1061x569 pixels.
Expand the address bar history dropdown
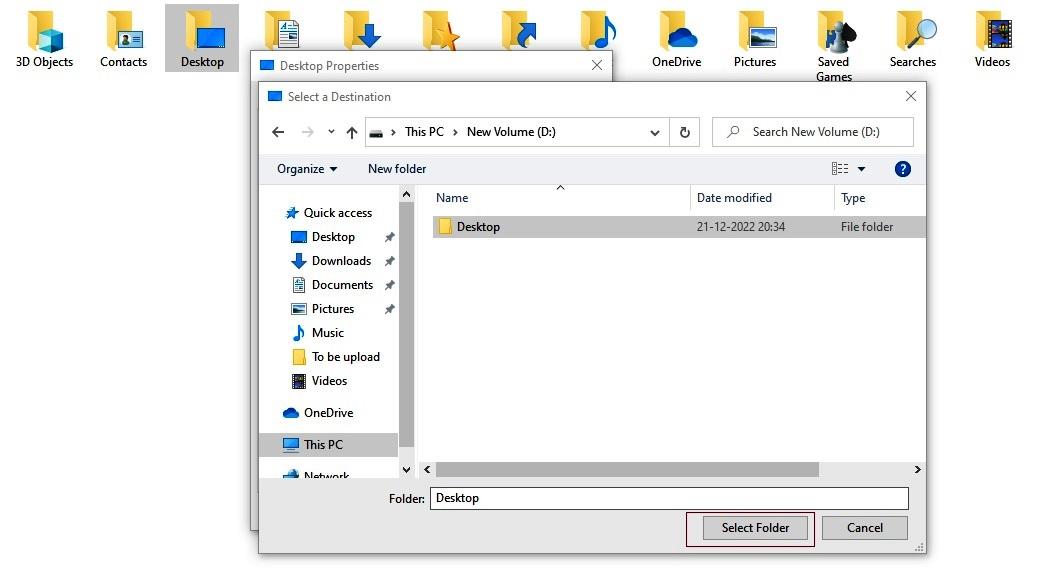(654, 133)
